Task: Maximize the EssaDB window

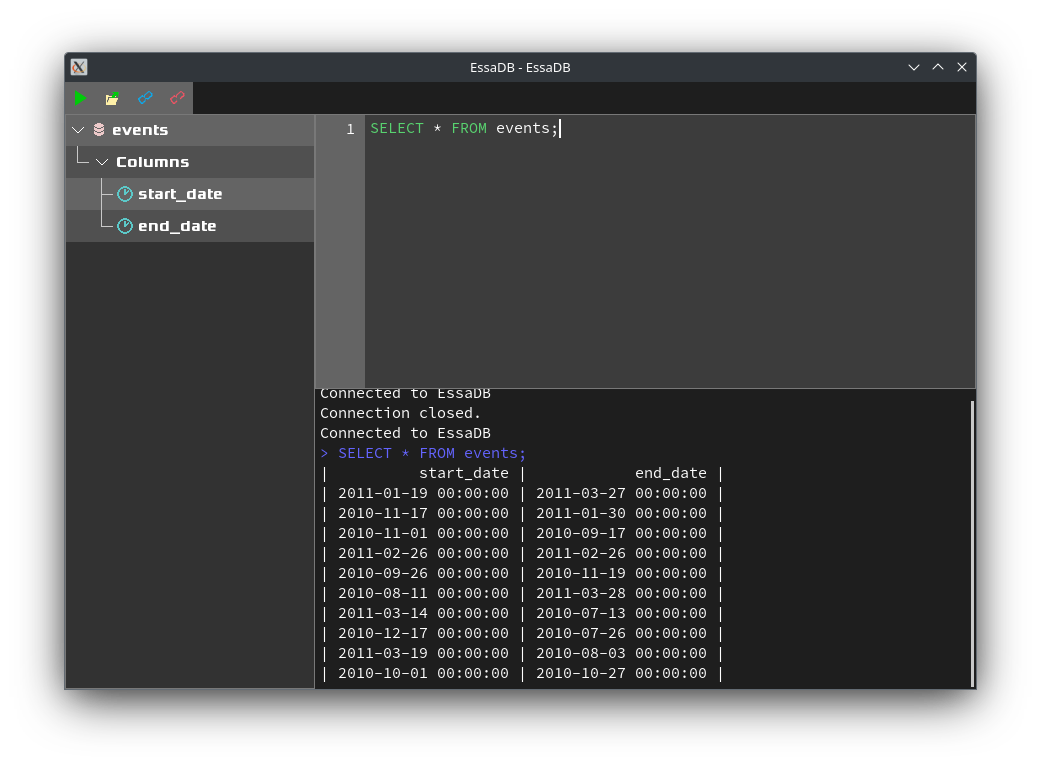Action: 937,67
